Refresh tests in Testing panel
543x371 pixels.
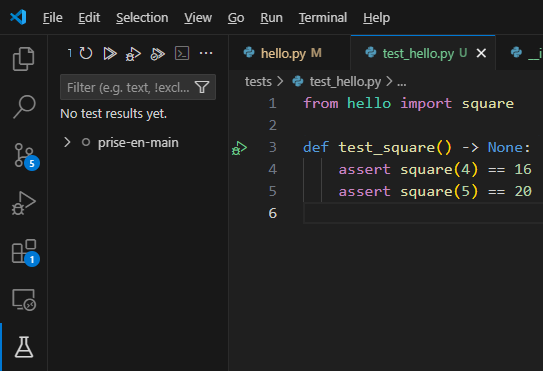(x=86, y=53)
